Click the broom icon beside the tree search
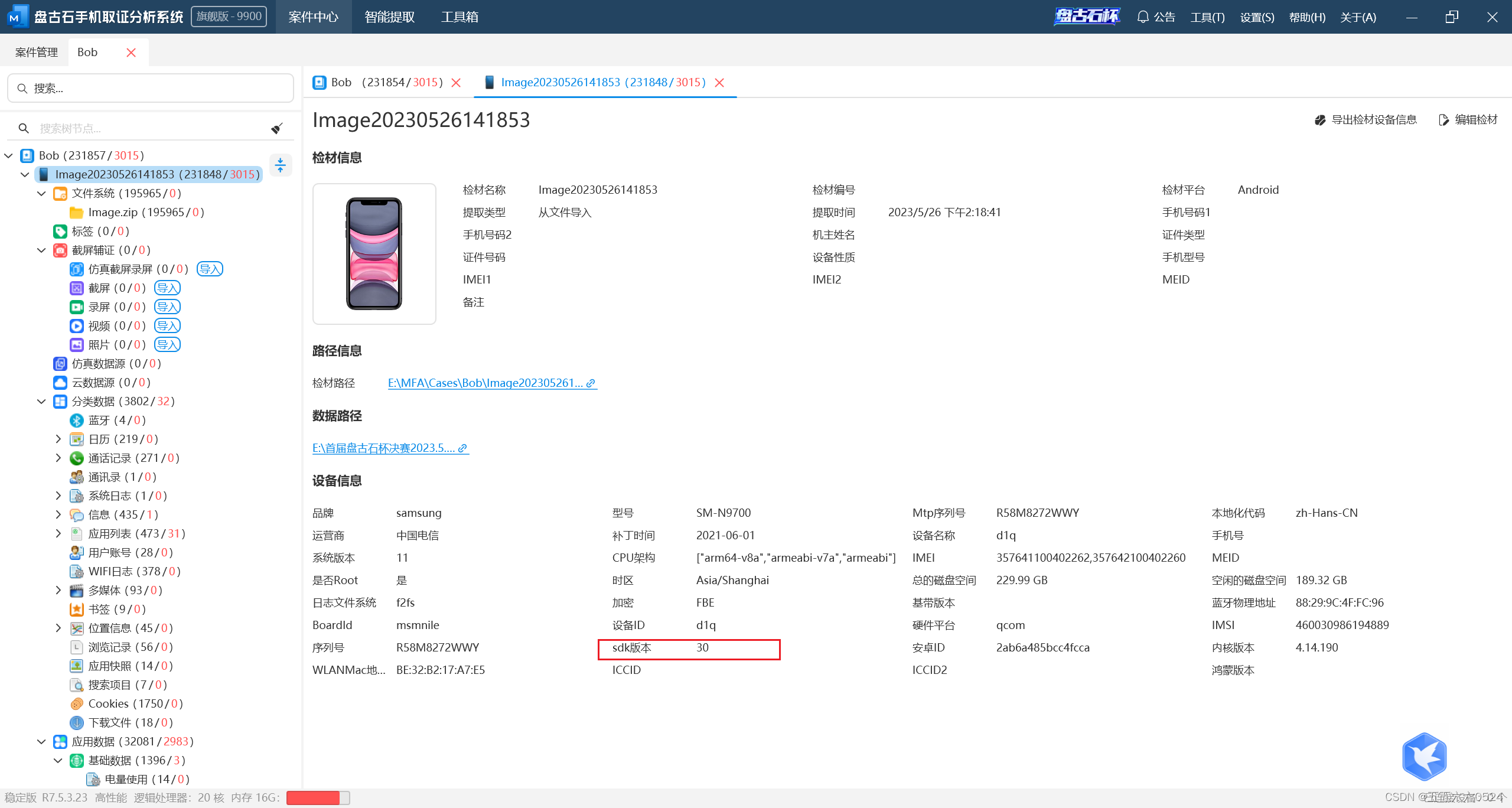The height and width of the screenshot is (808, 1512). point(276,128)
